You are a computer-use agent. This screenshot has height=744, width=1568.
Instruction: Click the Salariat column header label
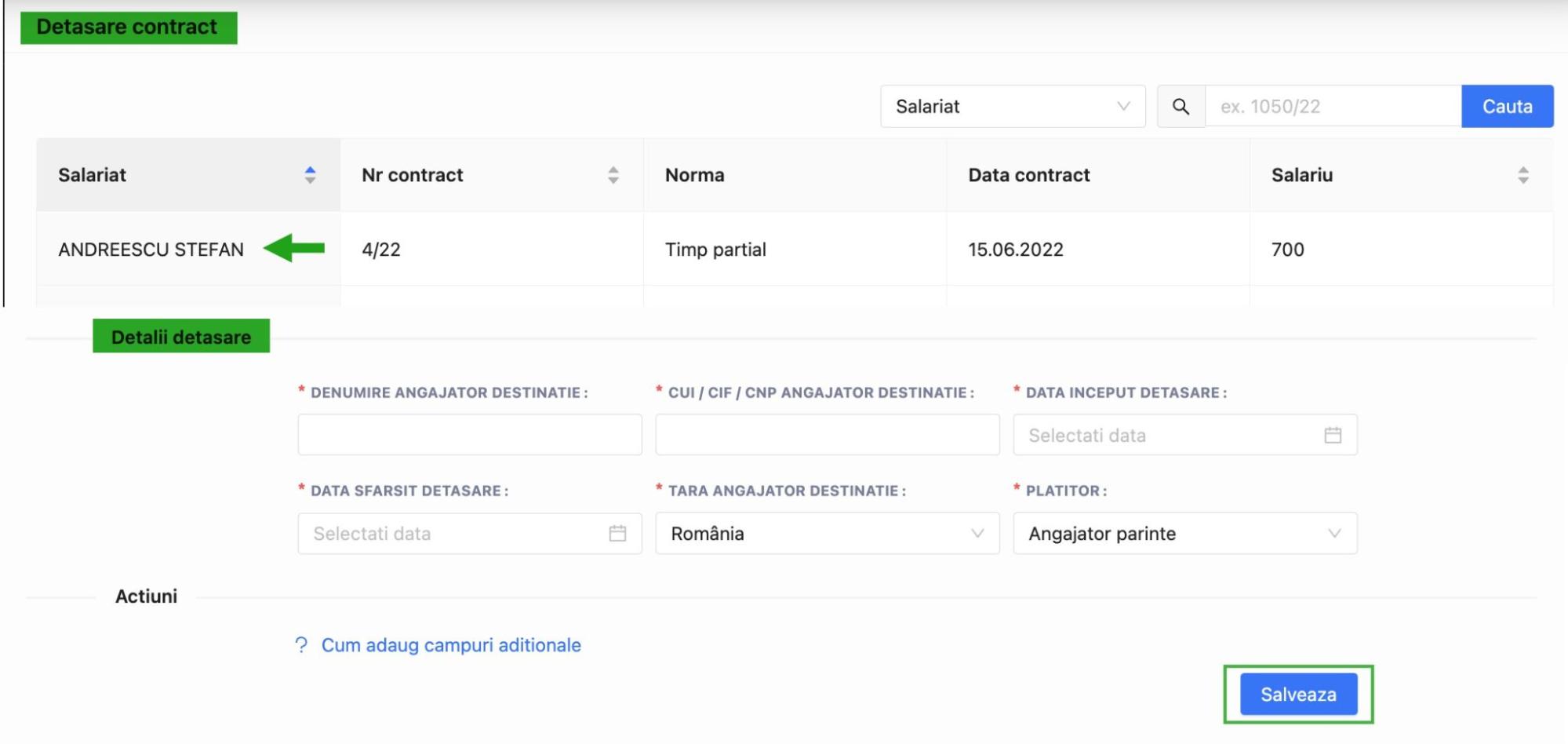tap(92, 175)
